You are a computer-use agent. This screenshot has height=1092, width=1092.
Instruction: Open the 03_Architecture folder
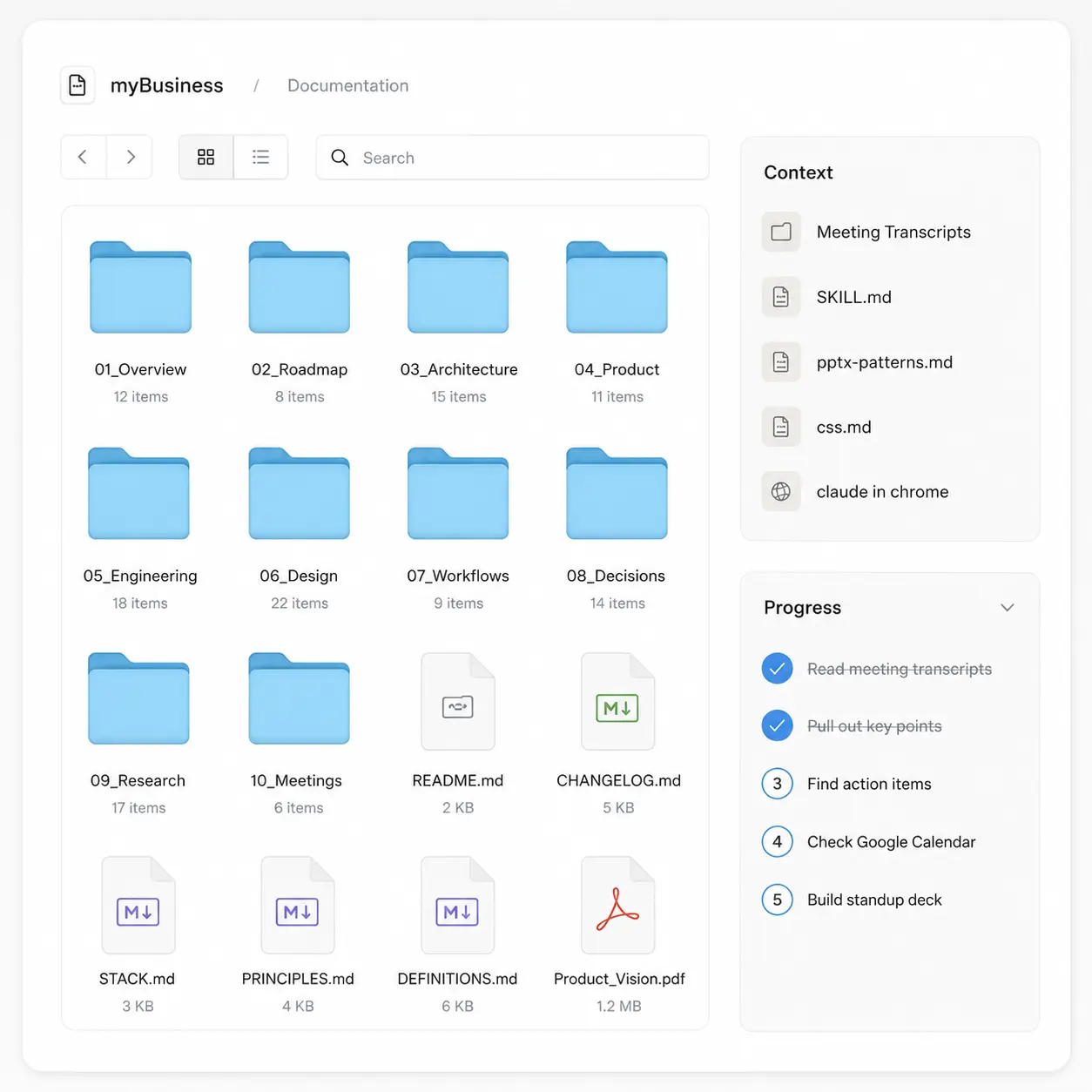pos(458,287)
